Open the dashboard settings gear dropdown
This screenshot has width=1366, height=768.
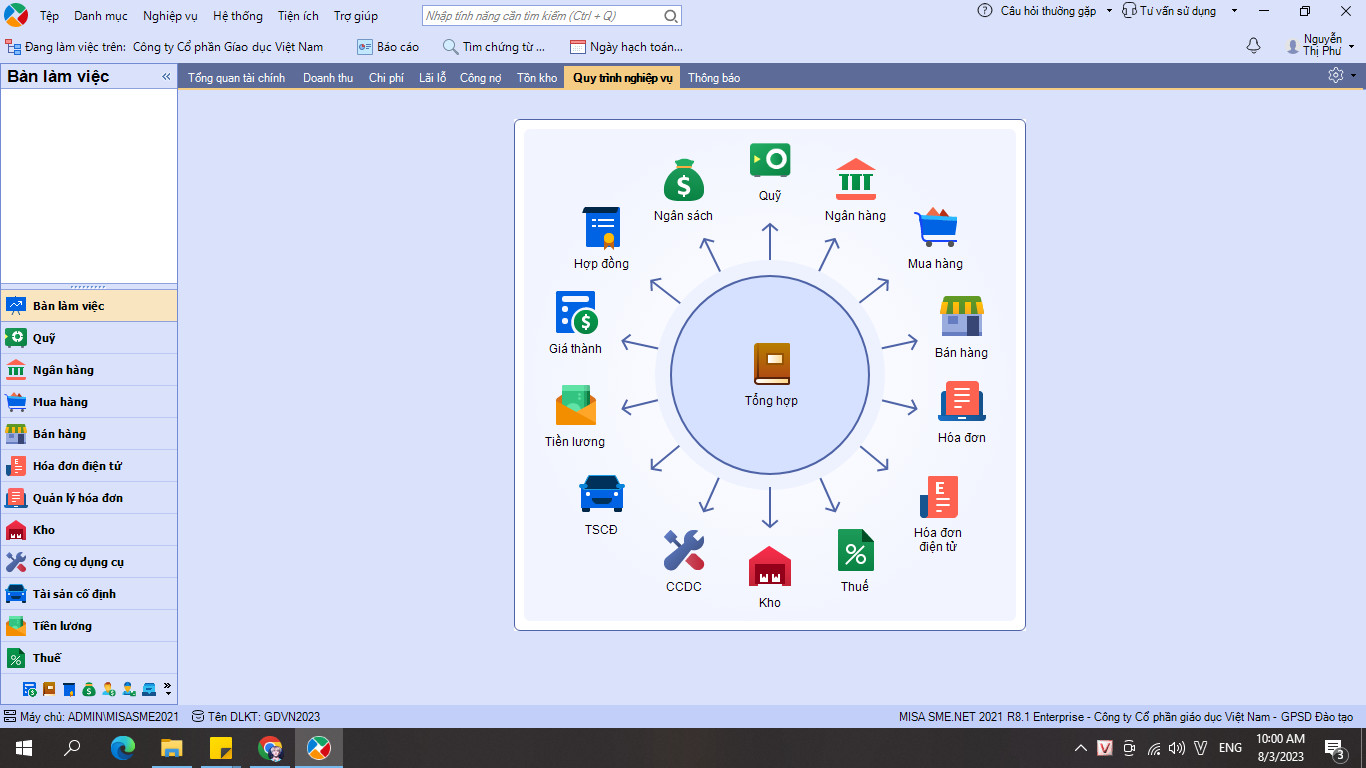pos(1341,75)
